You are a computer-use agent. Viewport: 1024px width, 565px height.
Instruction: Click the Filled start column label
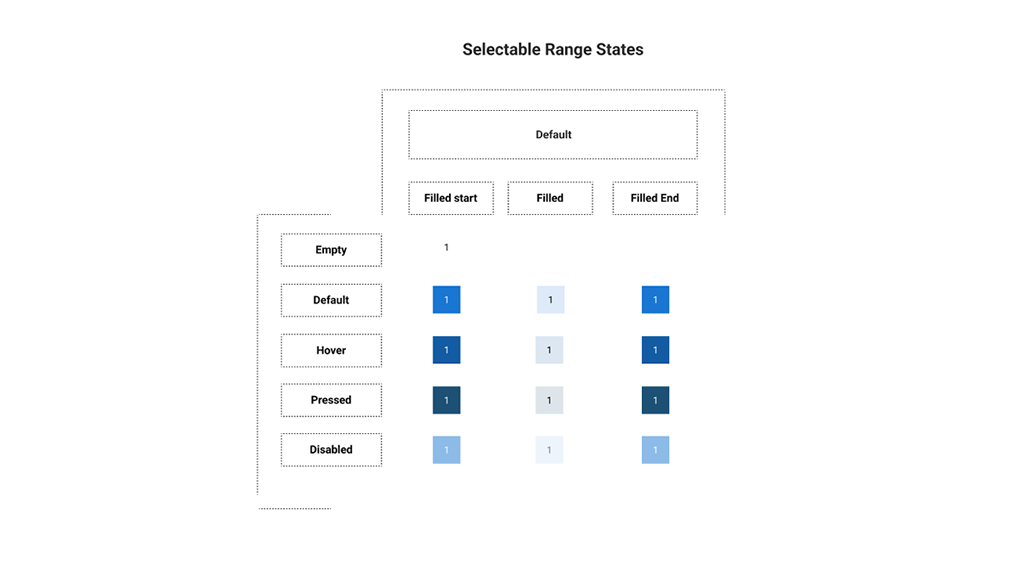point(450,198)
